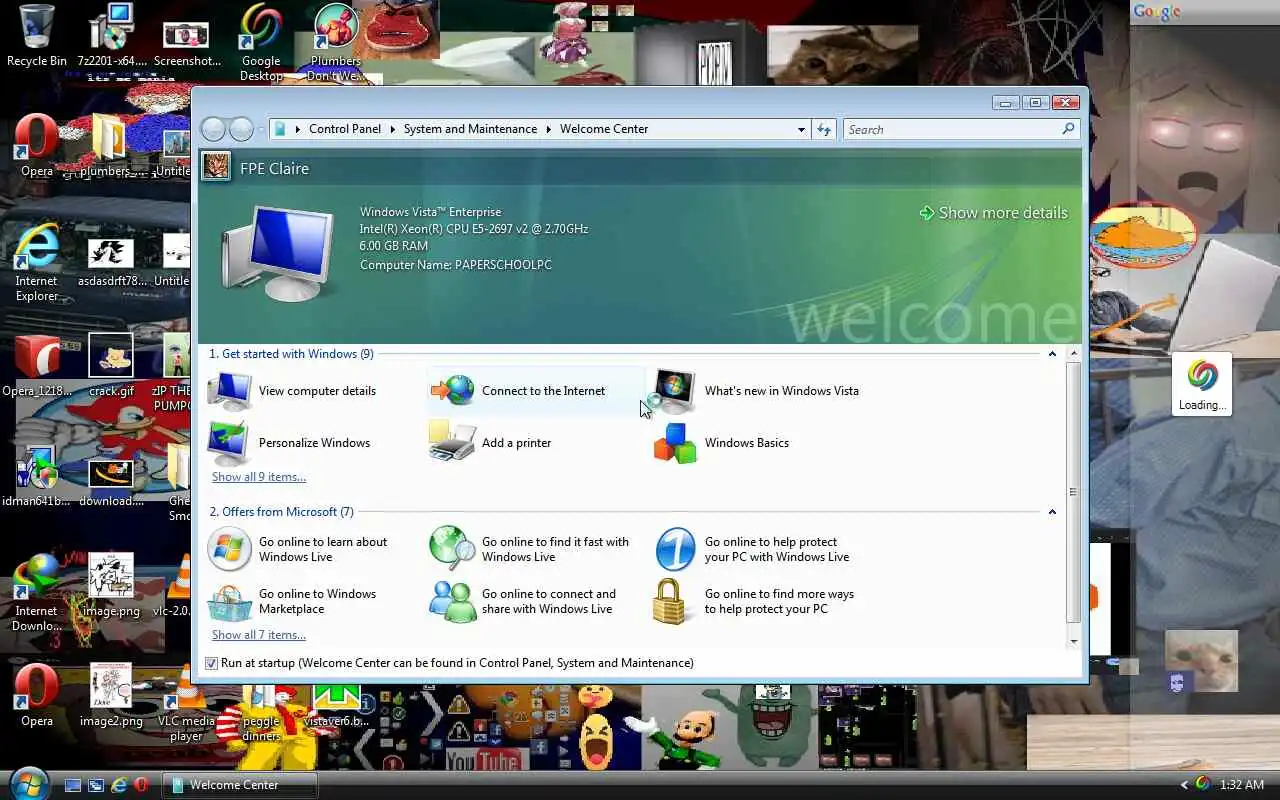Select Internet Download Manager desktop shortcut
The width and height of the screenshot is (1280, 800).
coord(36,592)
